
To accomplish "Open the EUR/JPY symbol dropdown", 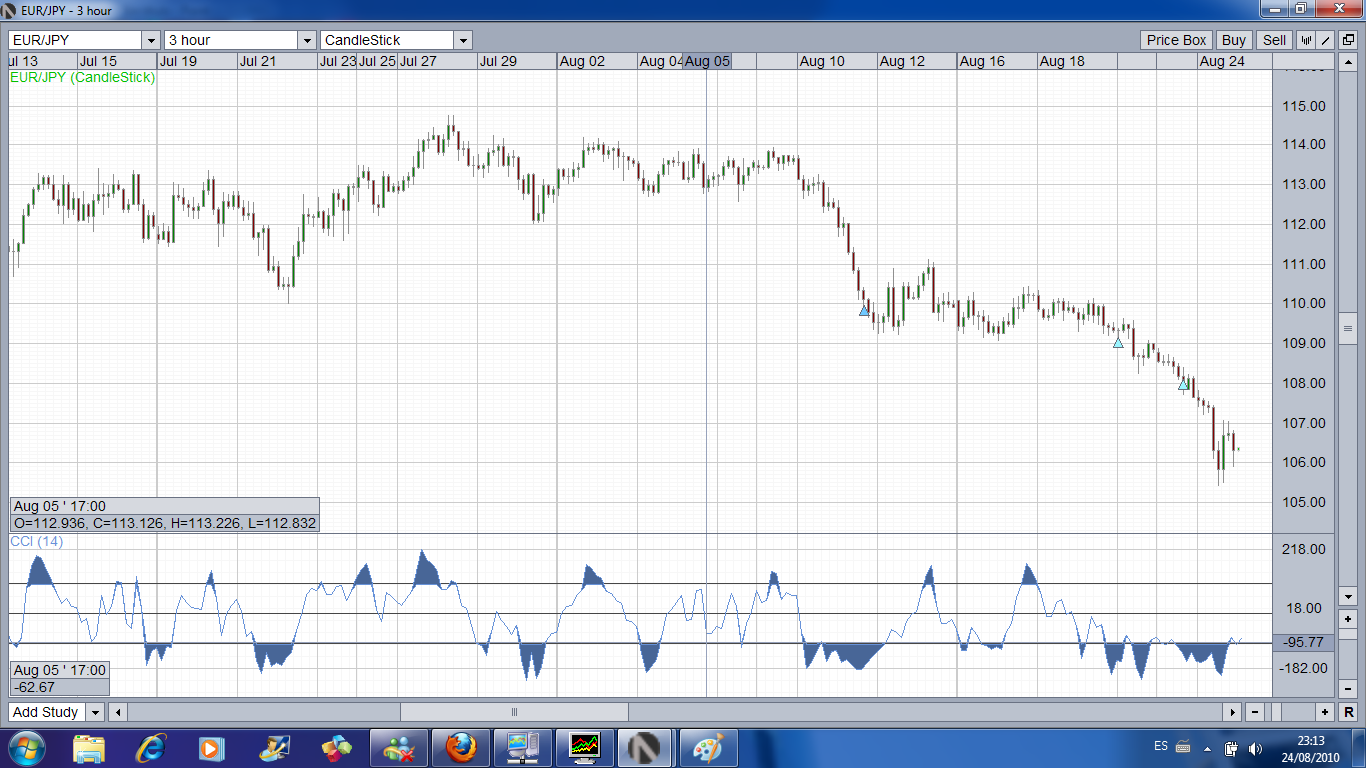I will (151, 40).
